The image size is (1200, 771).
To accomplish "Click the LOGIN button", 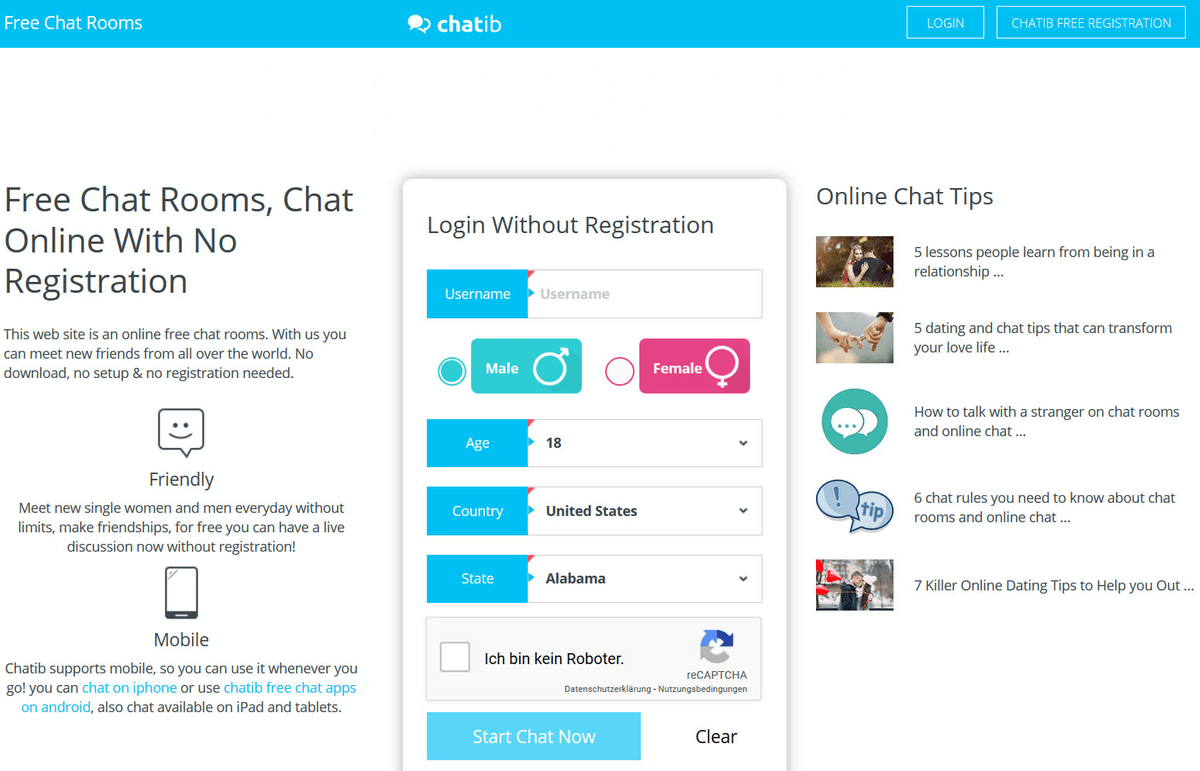I will click(944, 21).
